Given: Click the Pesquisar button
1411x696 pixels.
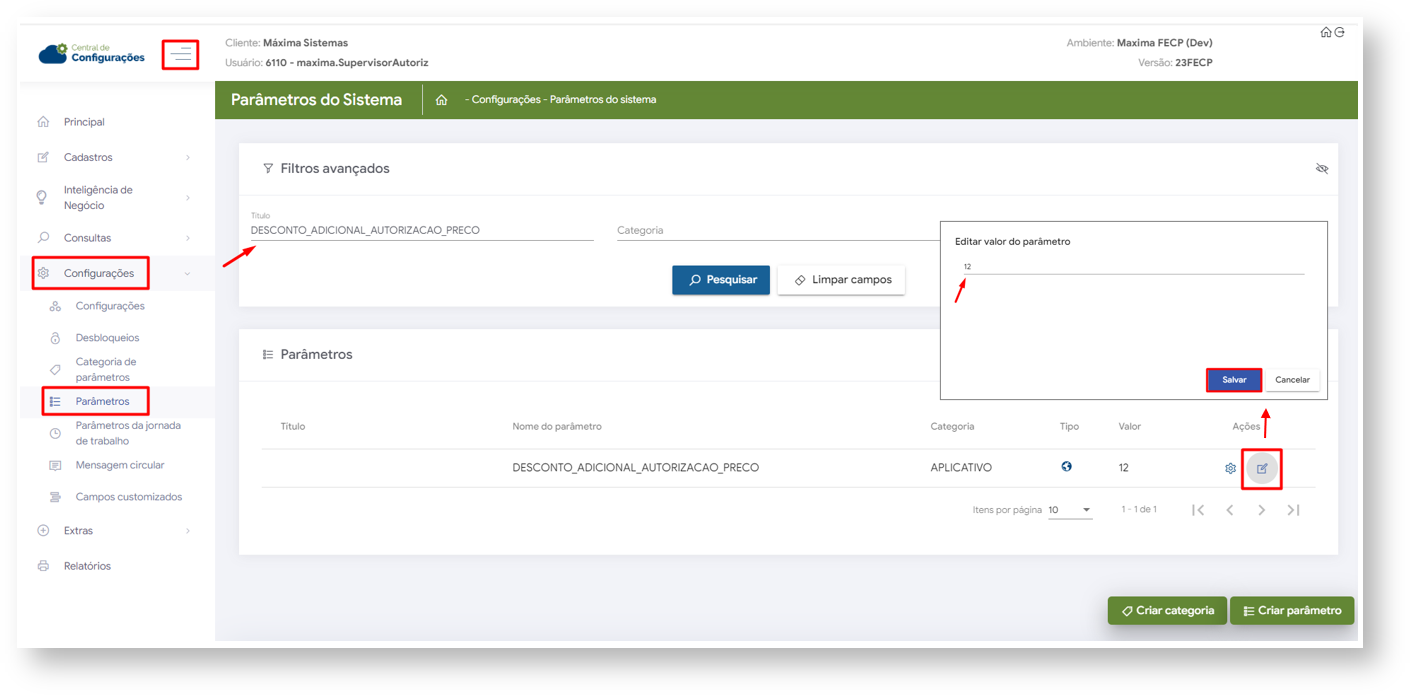Looking at the screenshot, I should (x=721, y=280).
